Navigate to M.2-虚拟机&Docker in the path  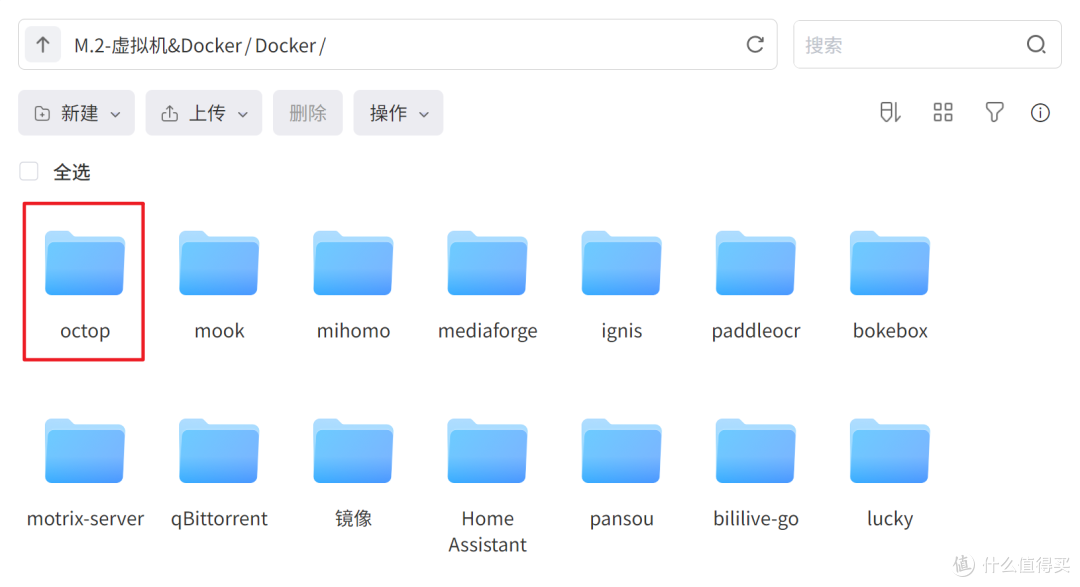(x=158, y=45)
